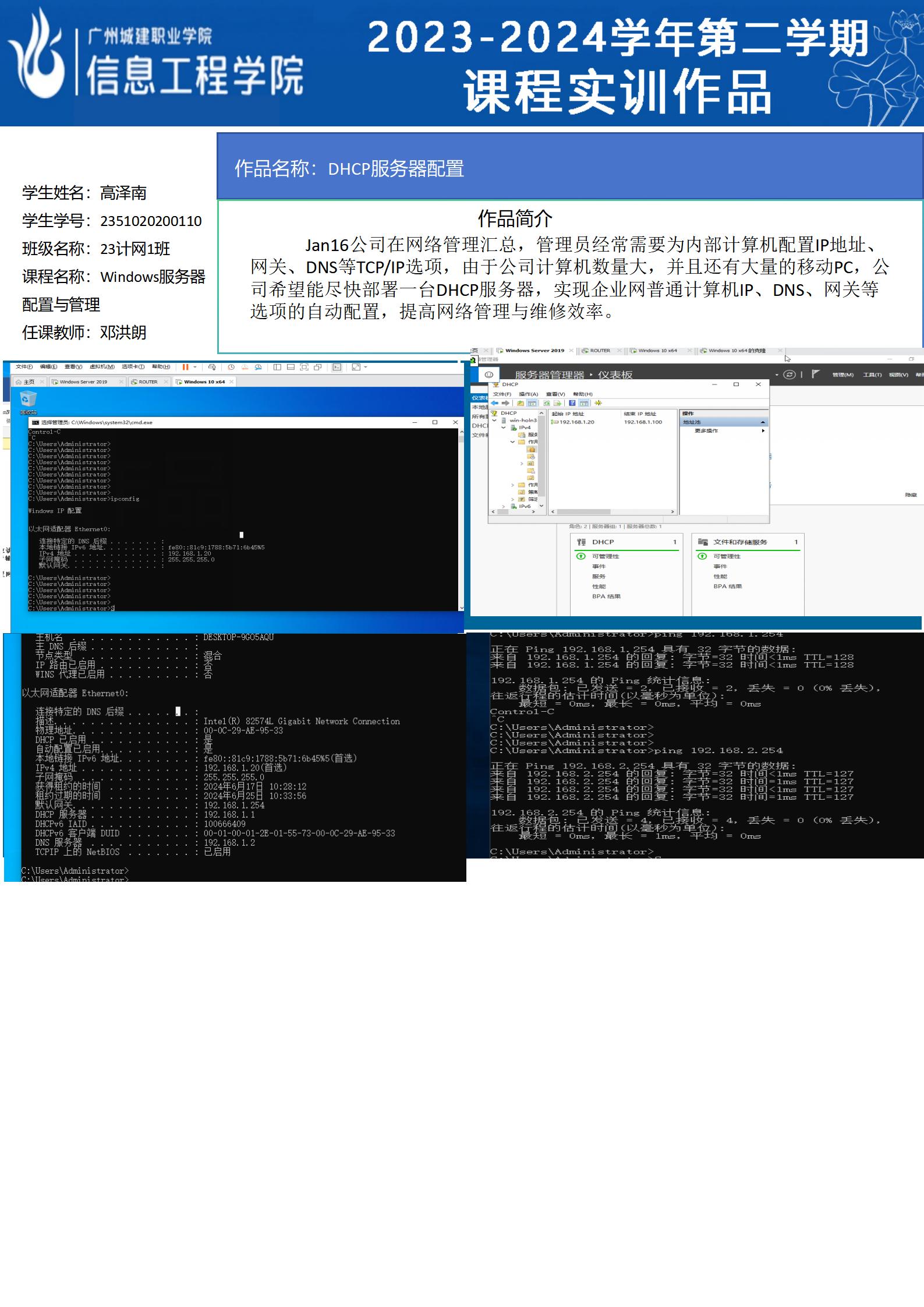The width and height of the screenshot is (924, 1307).
Task: Open the dropdown arrow beside pause button
Action: (x=195, y=367)
